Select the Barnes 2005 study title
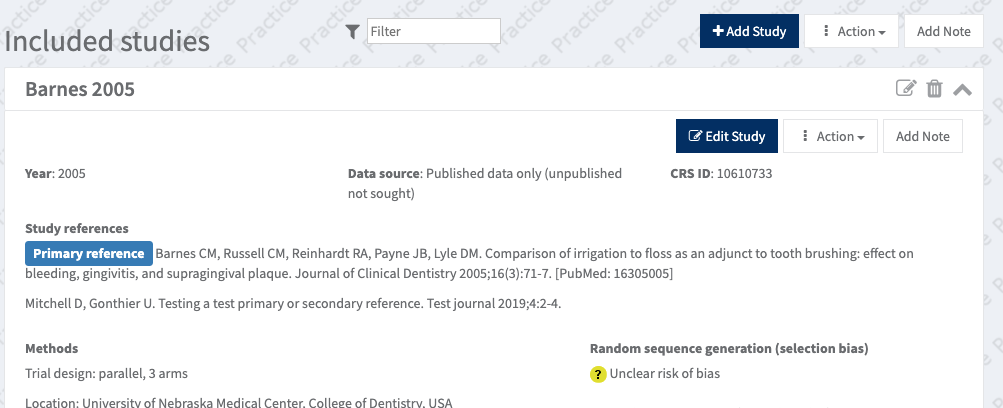1003x408 pixels. point(80,90)
